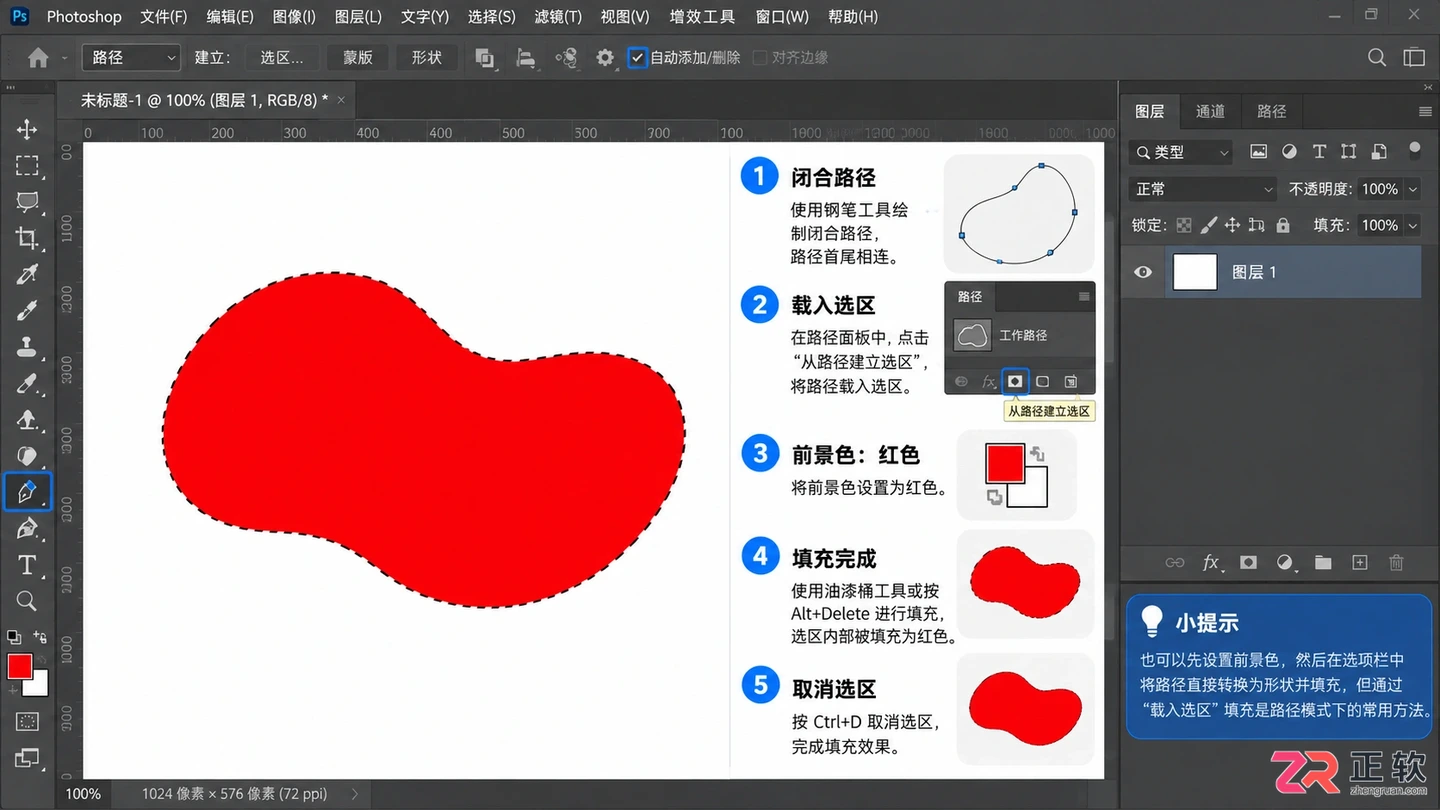1440x810 pixels.
Task: Toggle lock all padlock icon
Action: [x=1283, y=225]
